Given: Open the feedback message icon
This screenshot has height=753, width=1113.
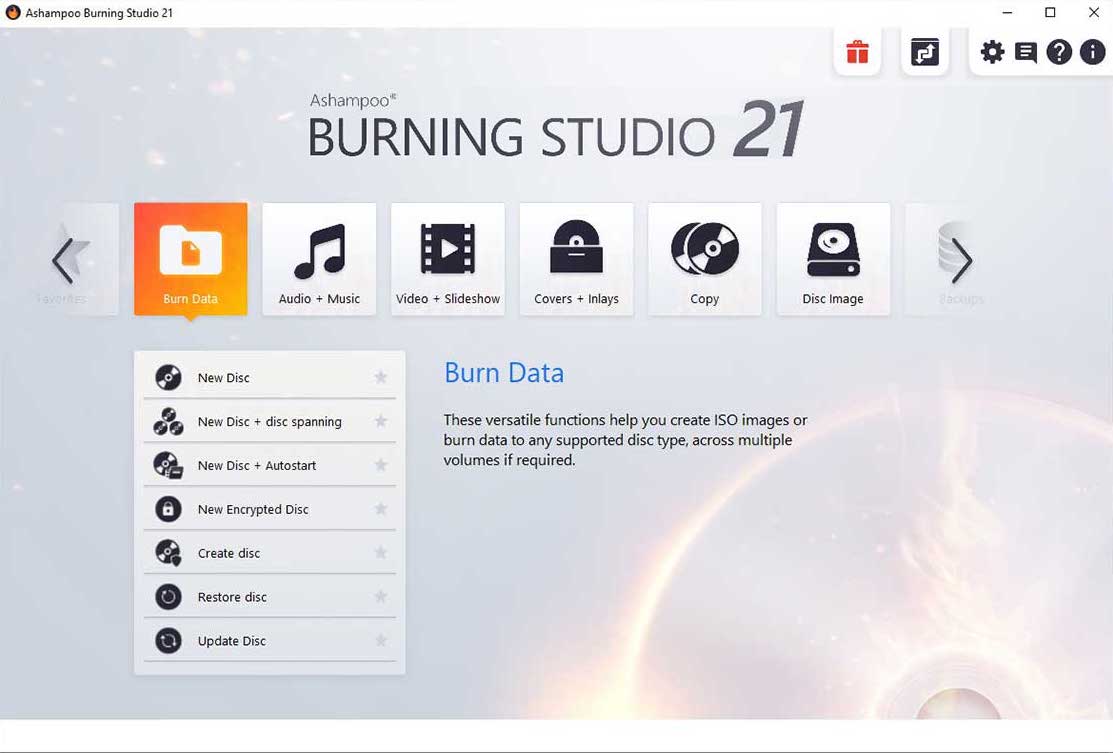Looking at the screenshot, I should 1026,52.
